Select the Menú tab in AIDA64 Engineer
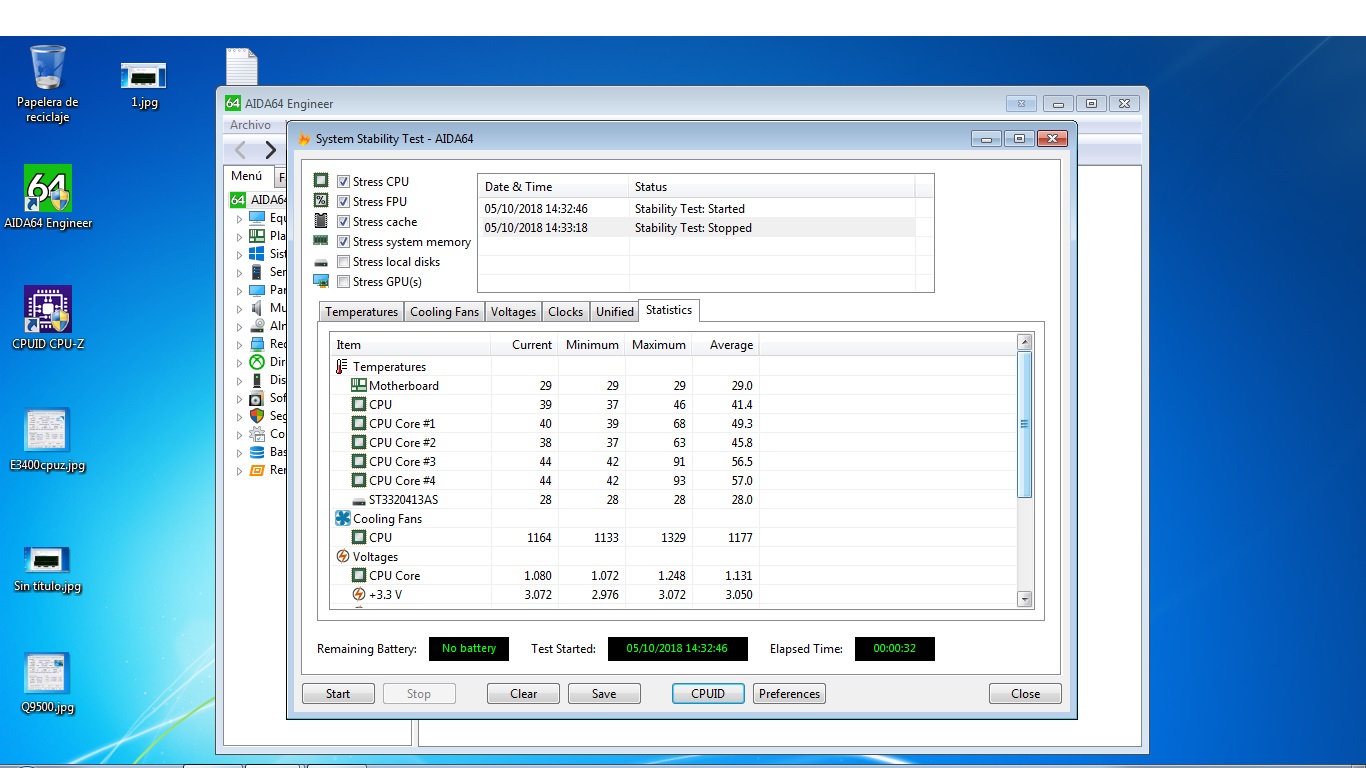 point(247,176)
